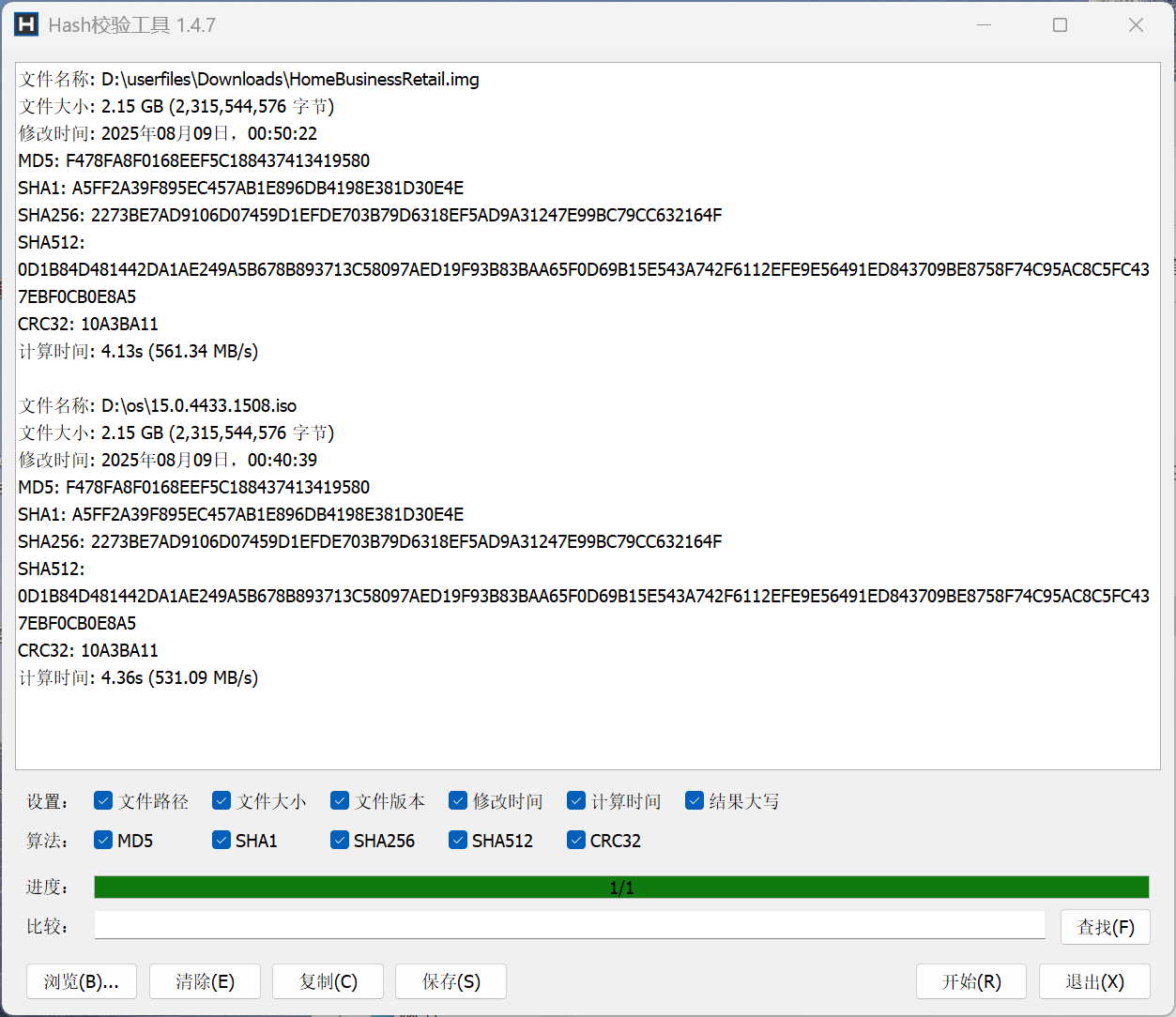Toggle the 文件大小 setting checkbox
This screenshot has height=1017, width=1176.
pyautogui.click(x=222, y=801)
